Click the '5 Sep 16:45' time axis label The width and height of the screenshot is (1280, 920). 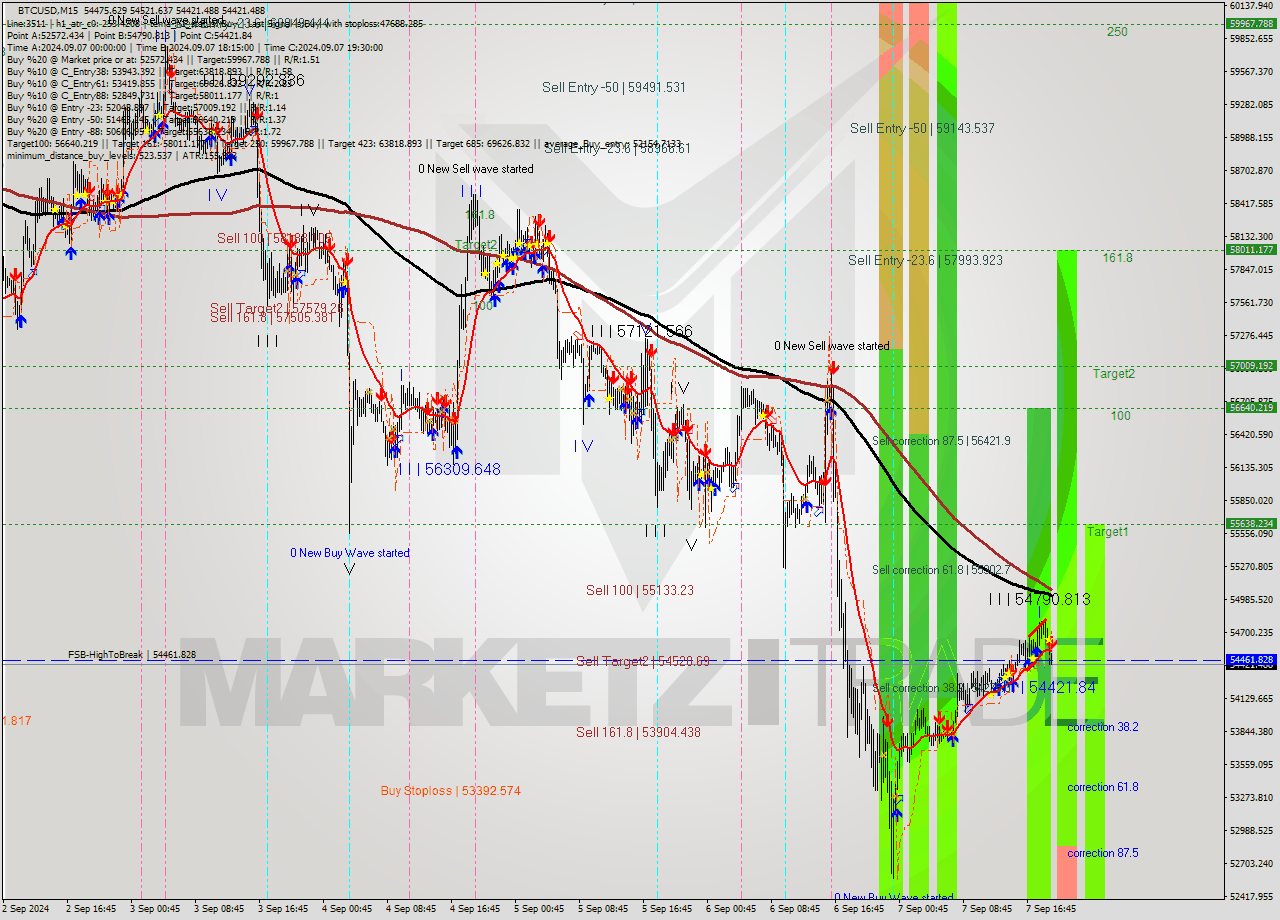point(667,910)
